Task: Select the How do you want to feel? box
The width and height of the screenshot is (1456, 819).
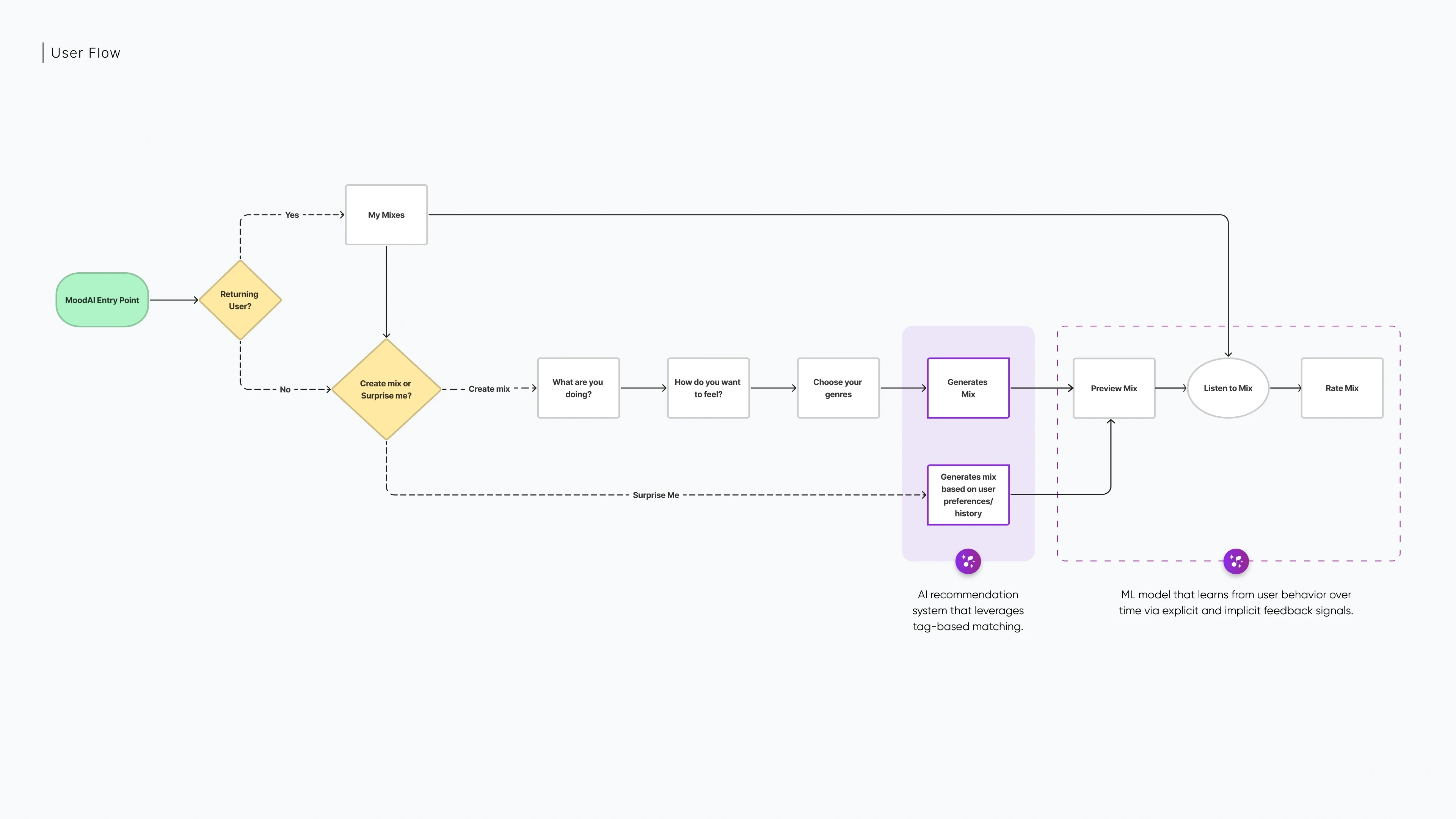Action: [708, 388]
